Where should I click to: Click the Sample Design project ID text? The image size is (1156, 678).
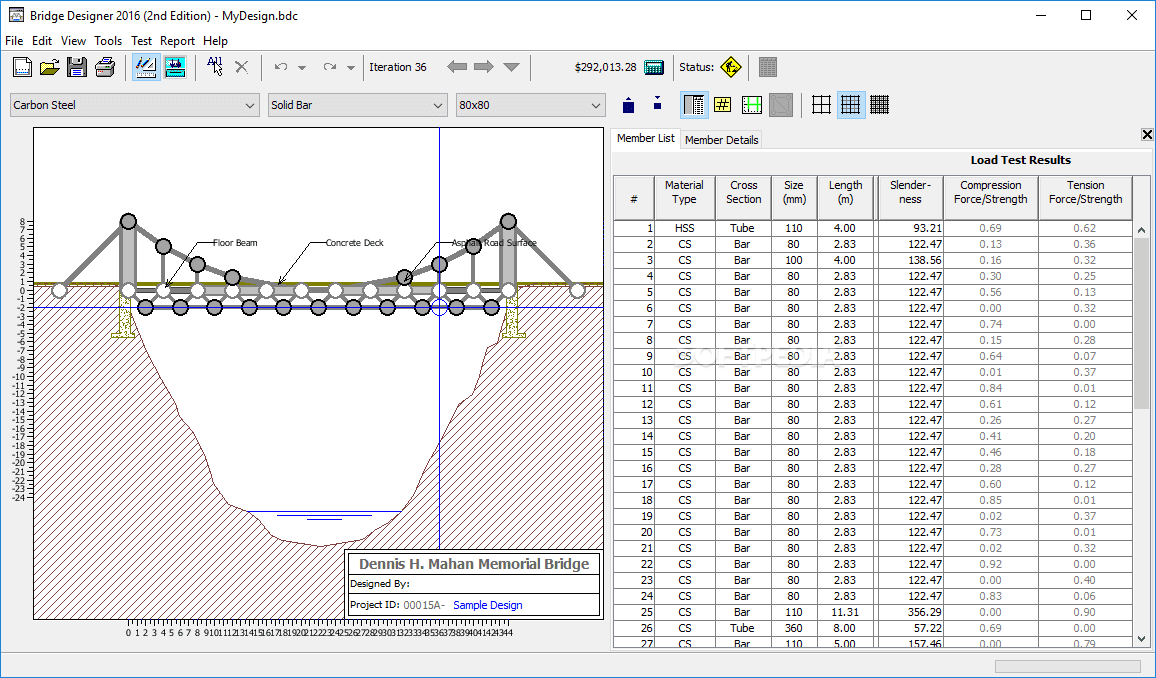click(x=487, y=605)
